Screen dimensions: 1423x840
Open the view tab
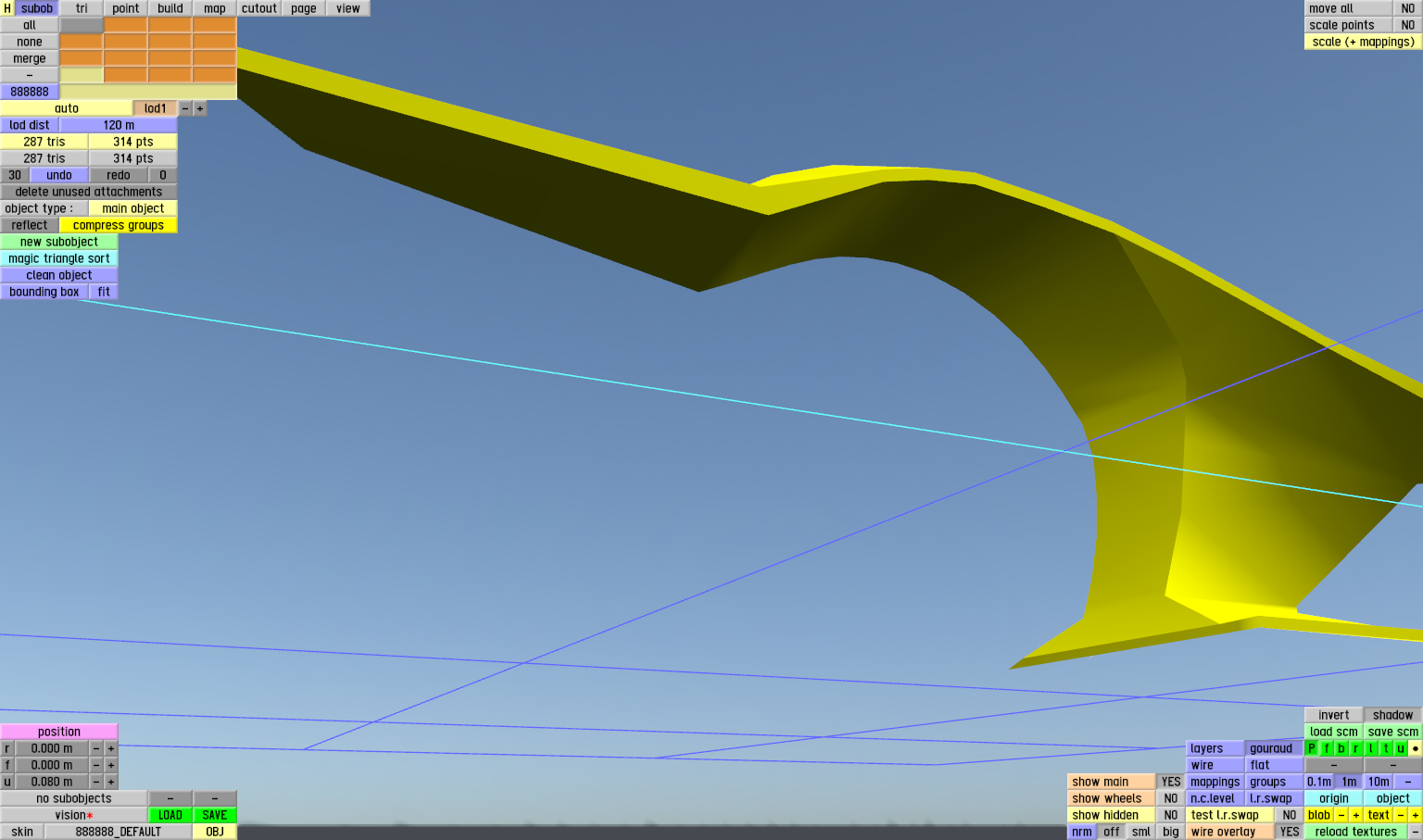click(348, 8)
